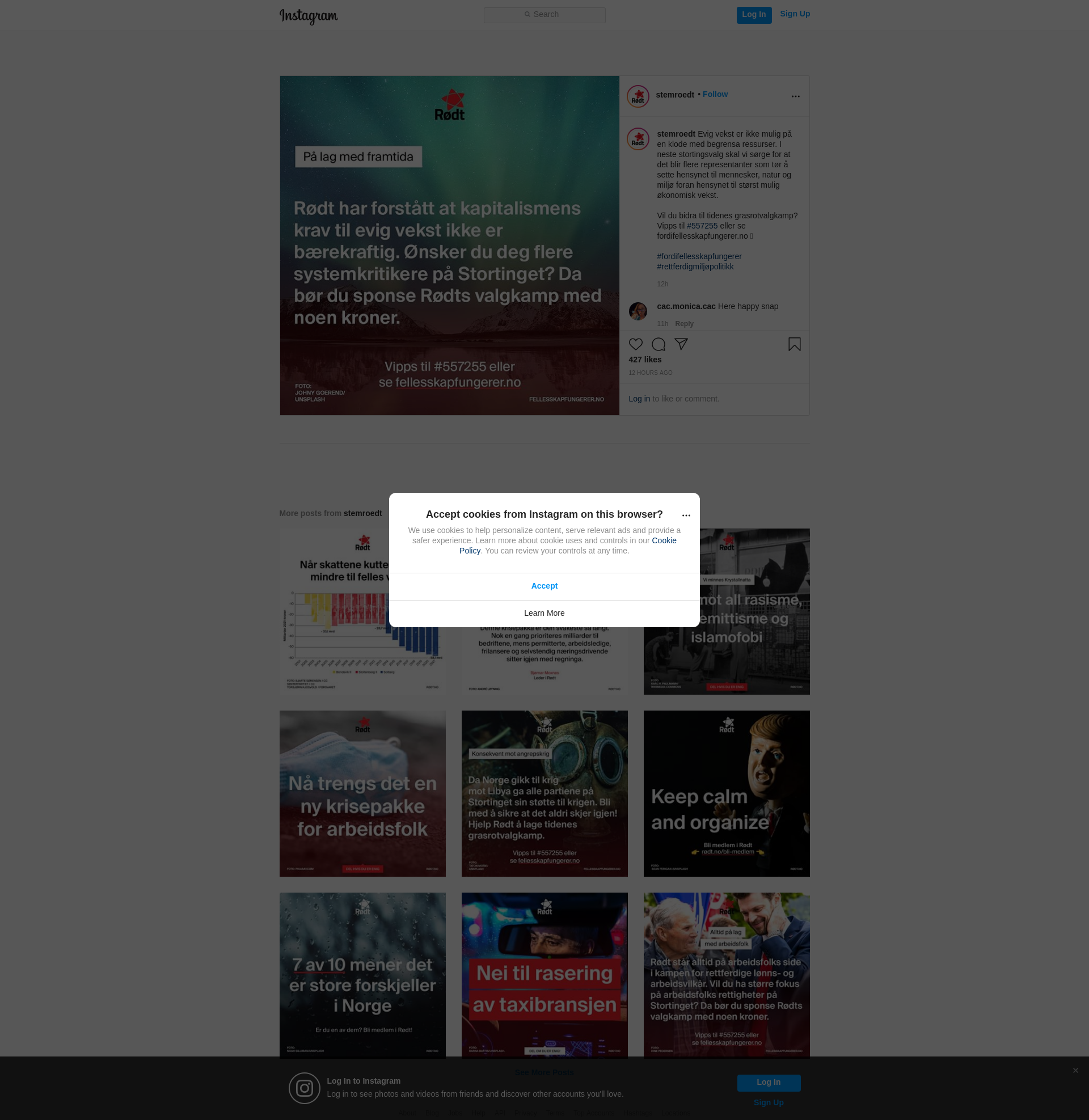The height and width of the screenshot is (1120, 1089).
Task: Click the 427 likes count
Action: pos(644,360)
